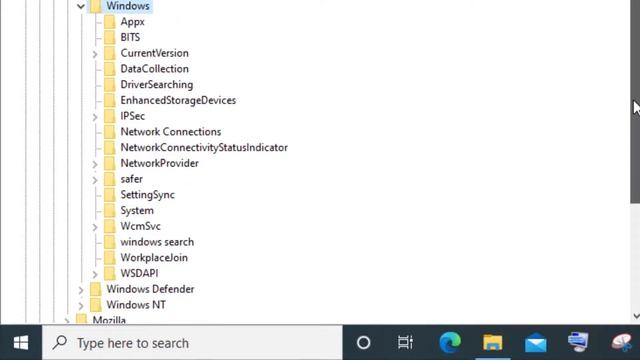Open Task View on the taskbar
Image resolution: width=640 pixels, height=360 pixels.
[x=405, y=343]
